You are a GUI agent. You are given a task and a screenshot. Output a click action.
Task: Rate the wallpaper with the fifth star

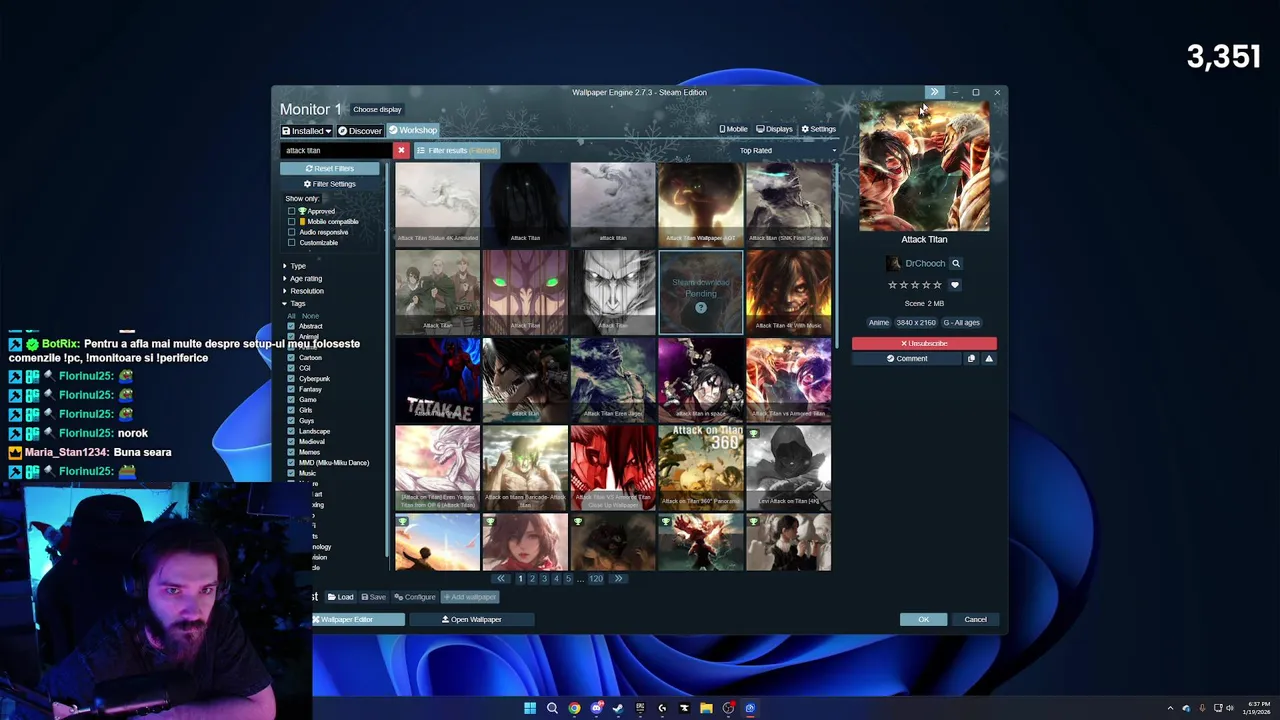937,285
